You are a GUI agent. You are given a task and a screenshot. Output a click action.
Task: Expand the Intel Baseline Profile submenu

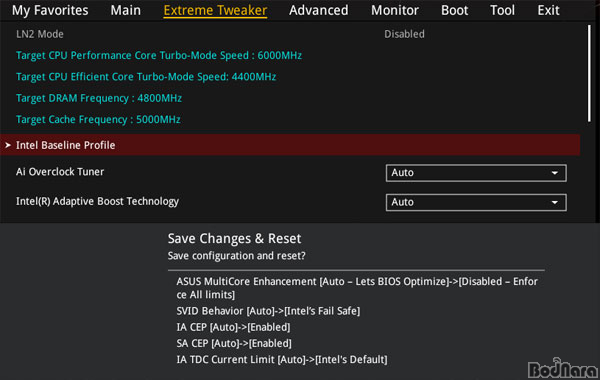coord(290,145)
